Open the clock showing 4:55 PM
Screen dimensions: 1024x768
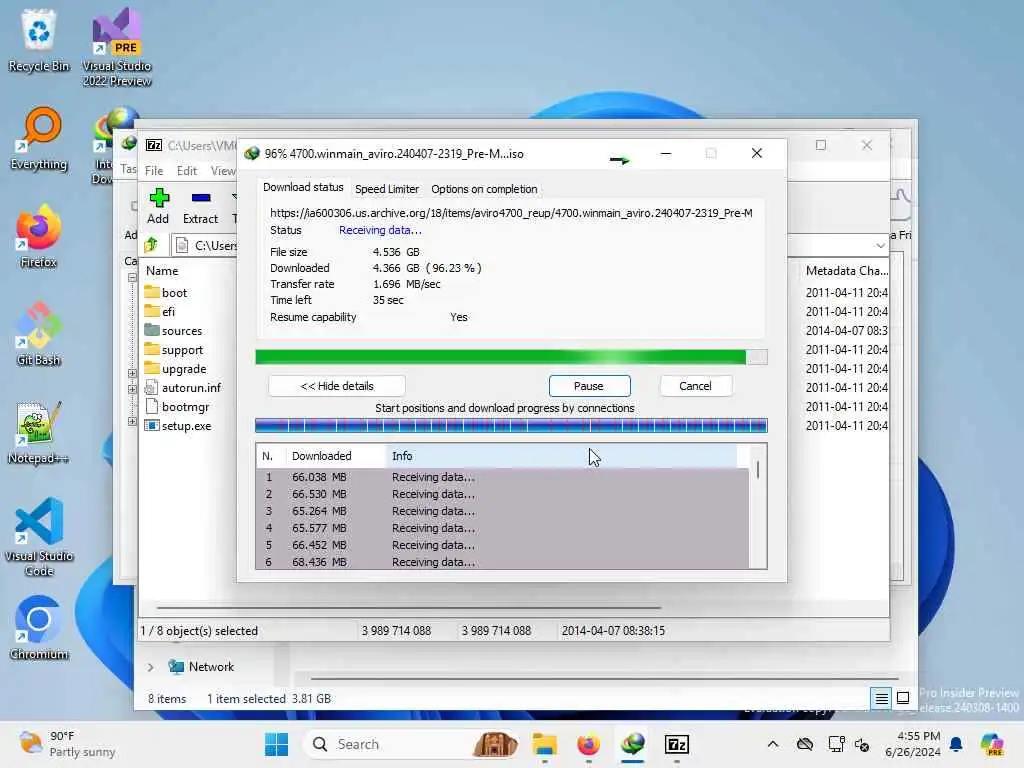click(x=913, y=744)
